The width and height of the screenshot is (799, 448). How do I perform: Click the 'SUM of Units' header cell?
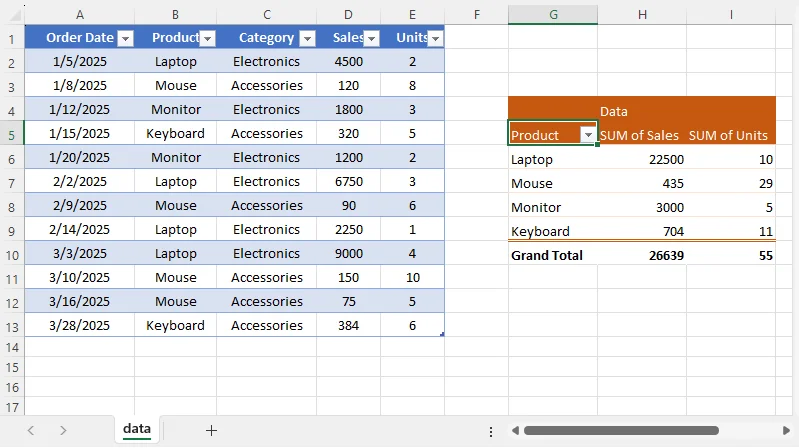tap(731, 135)
